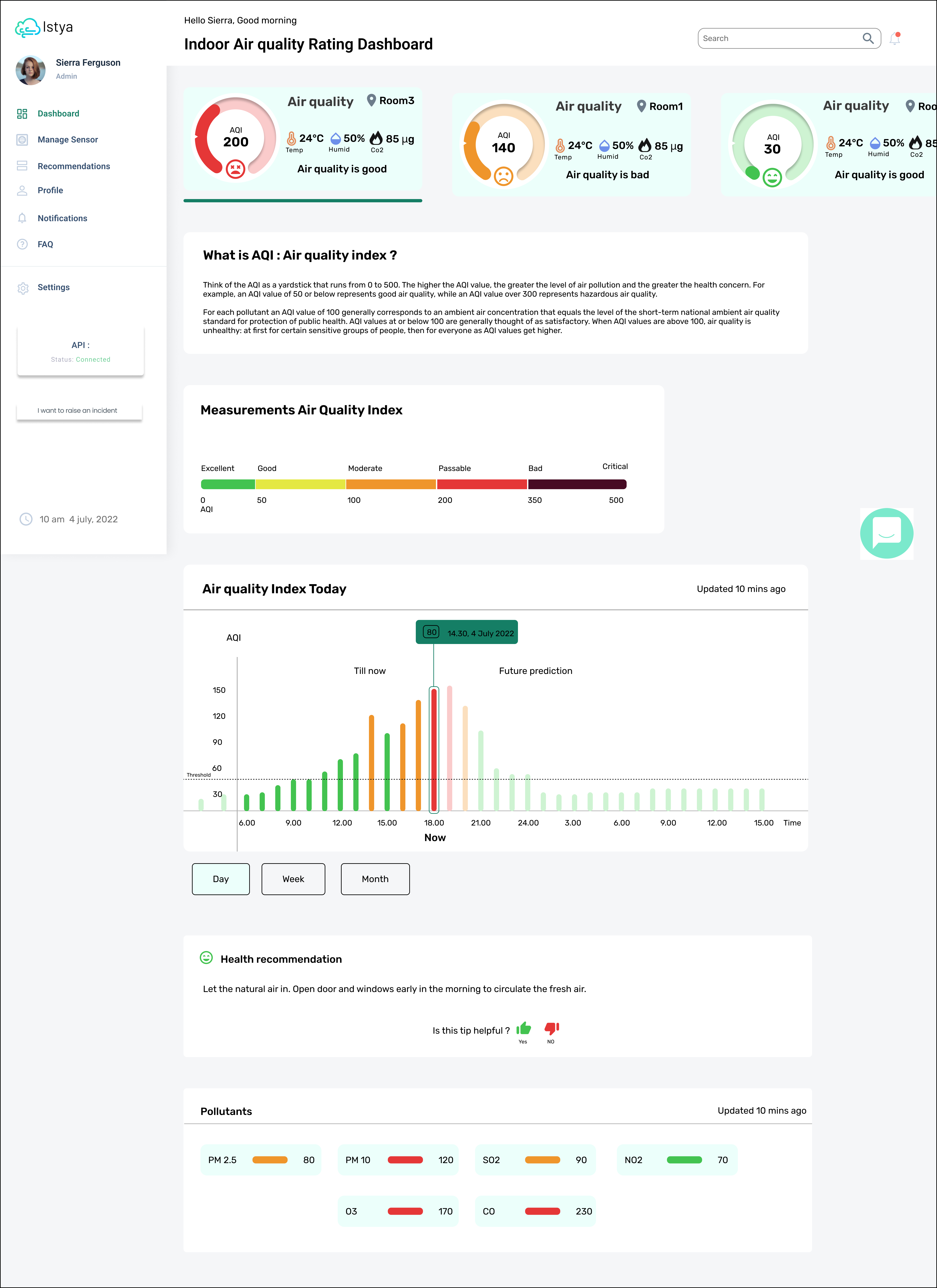The image size is (937, 1288).
Task: Click the red sad face on Room3 gauge
Action: click(x=235, y=169)
